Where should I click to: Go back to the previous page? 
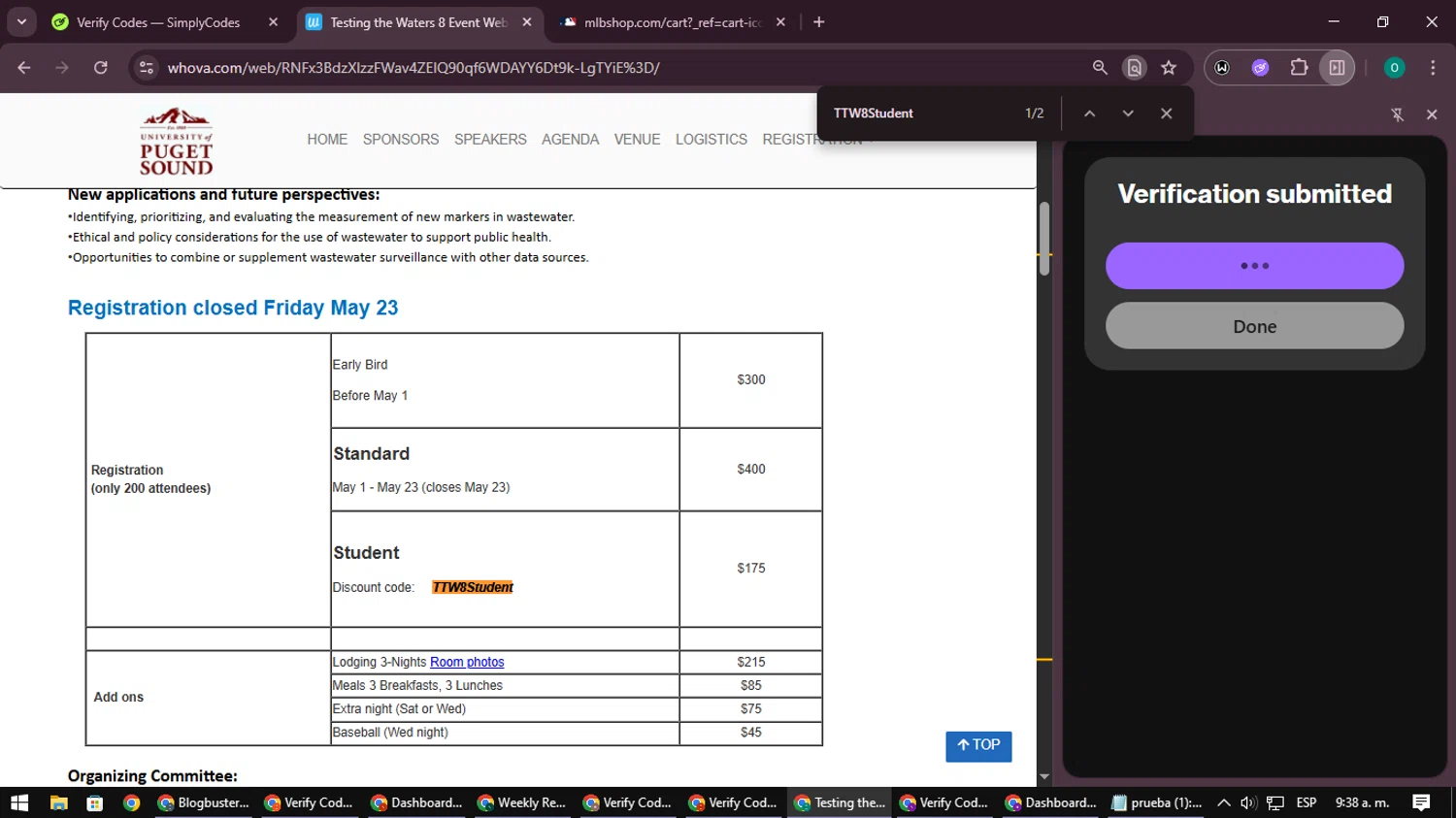24,68
